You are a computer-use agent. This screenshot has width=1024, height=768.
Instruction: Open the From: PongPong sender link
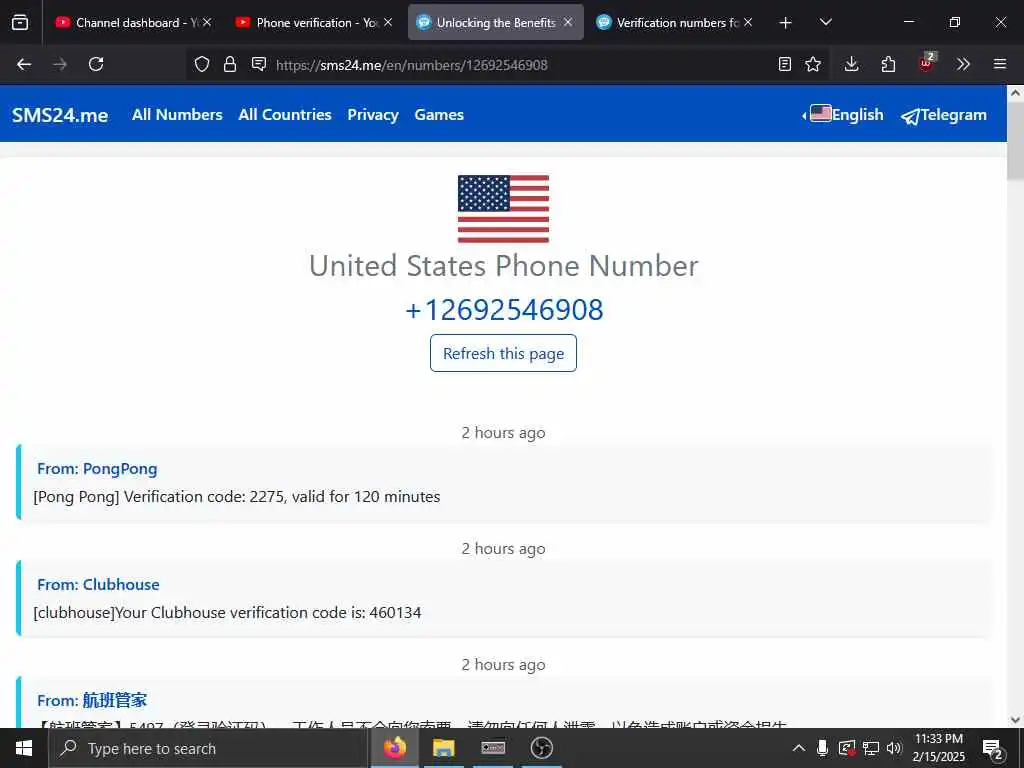click(97, 469)
